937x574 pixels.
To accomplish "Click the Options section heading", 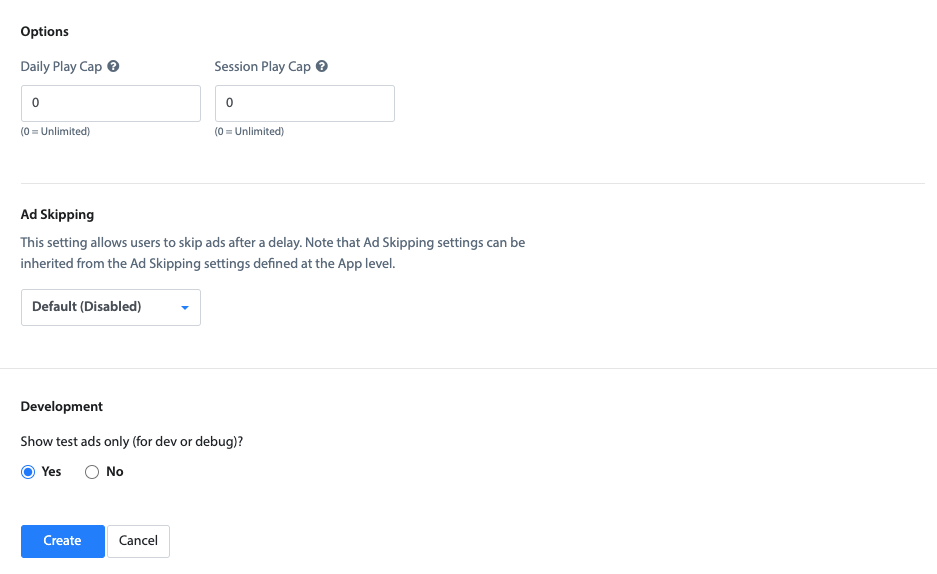I will [44, 32].
